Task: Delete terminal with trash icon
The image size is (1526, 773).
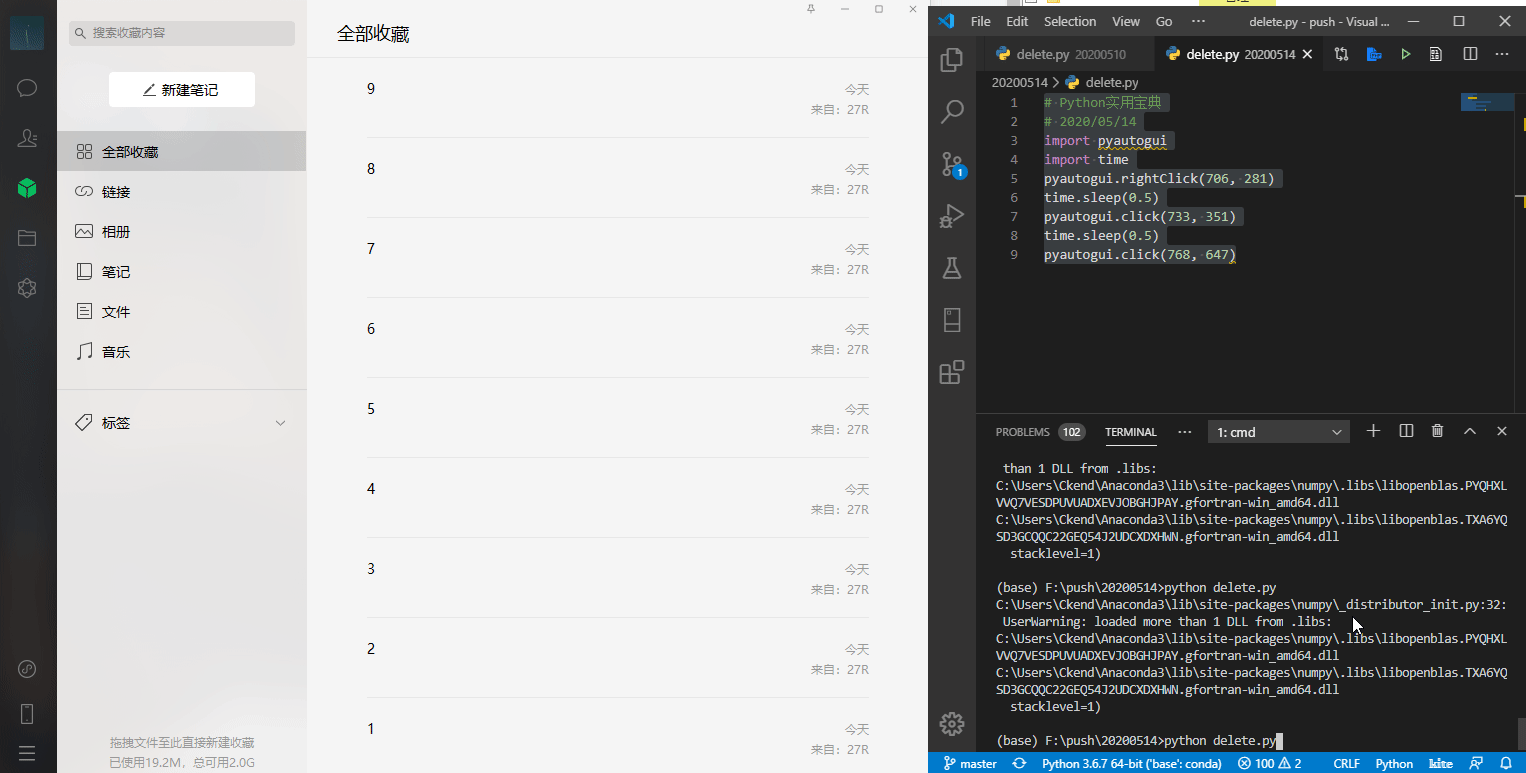Action: (x=1437, y=431)
